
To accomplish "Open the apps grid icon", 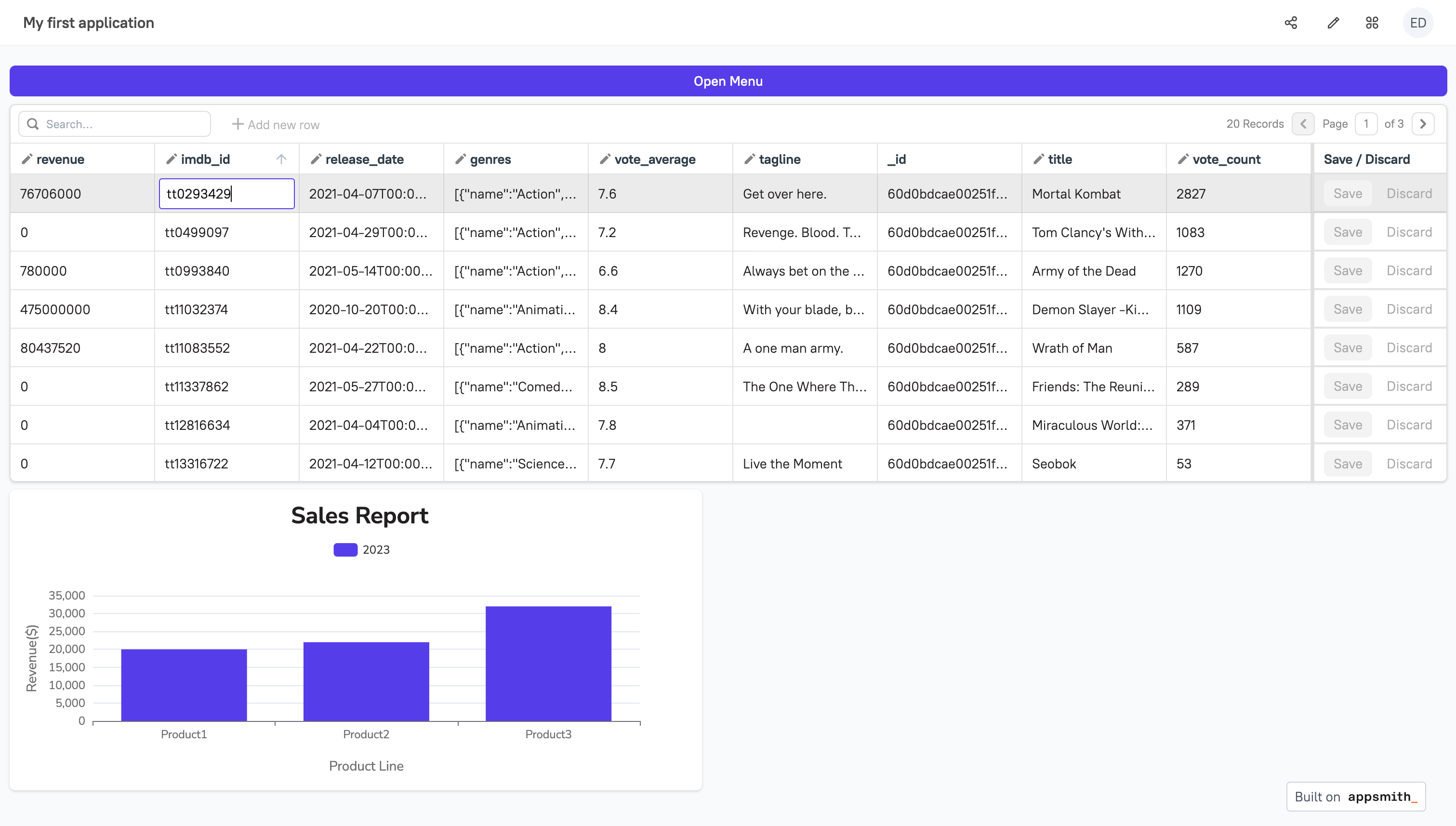I will pos(1372,23).
